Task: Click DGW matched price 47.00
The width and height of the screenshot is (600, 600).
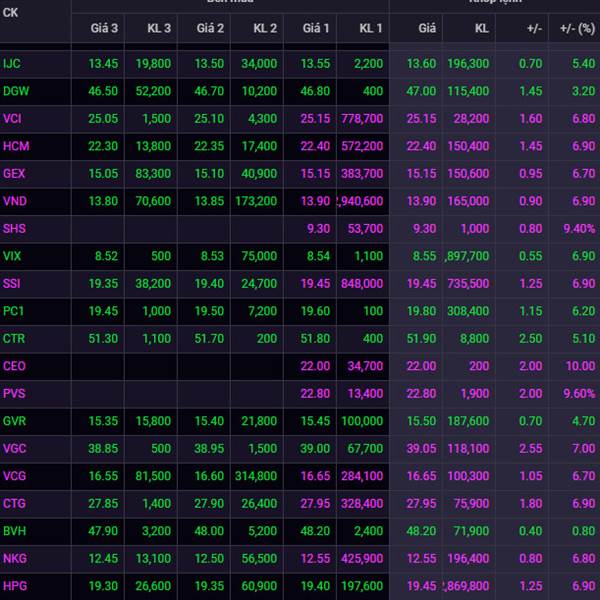Action: coord(421,91)
